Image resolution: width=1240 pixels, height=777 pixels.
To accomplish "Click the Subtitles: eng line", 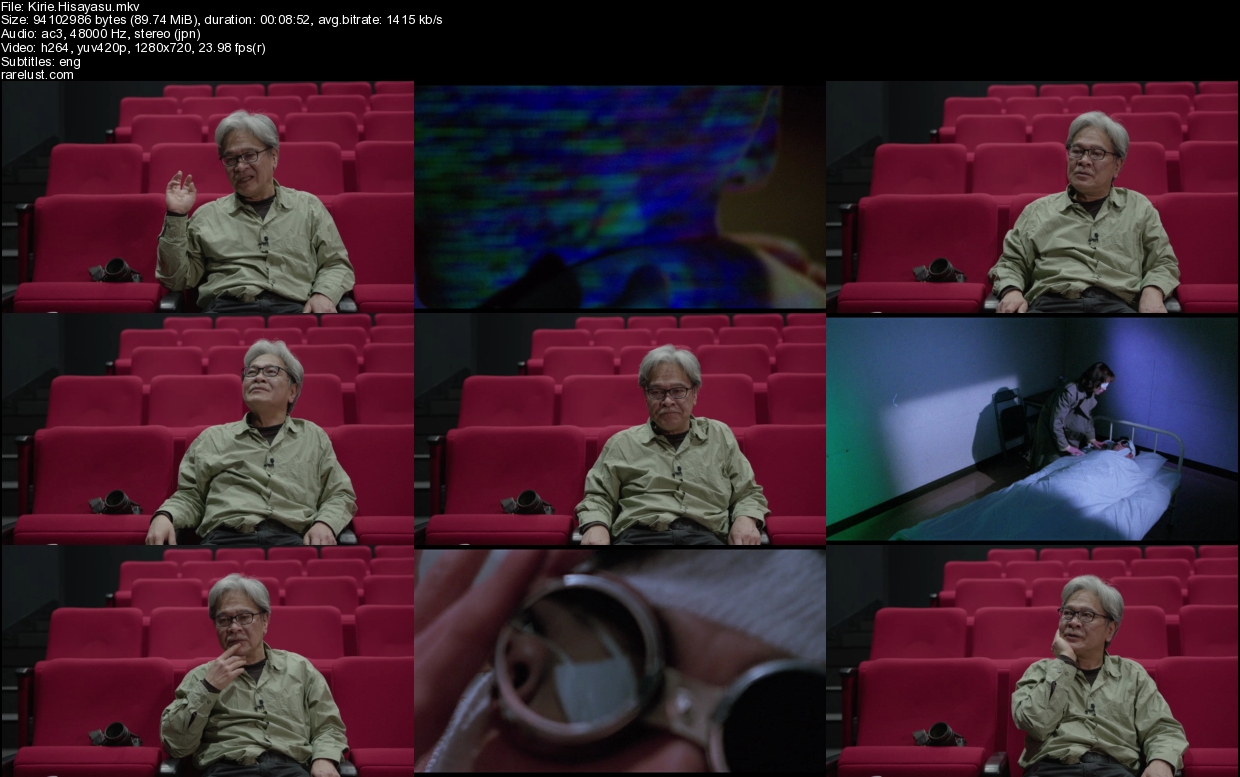I will pyautogui.click(x=42, y=61).
